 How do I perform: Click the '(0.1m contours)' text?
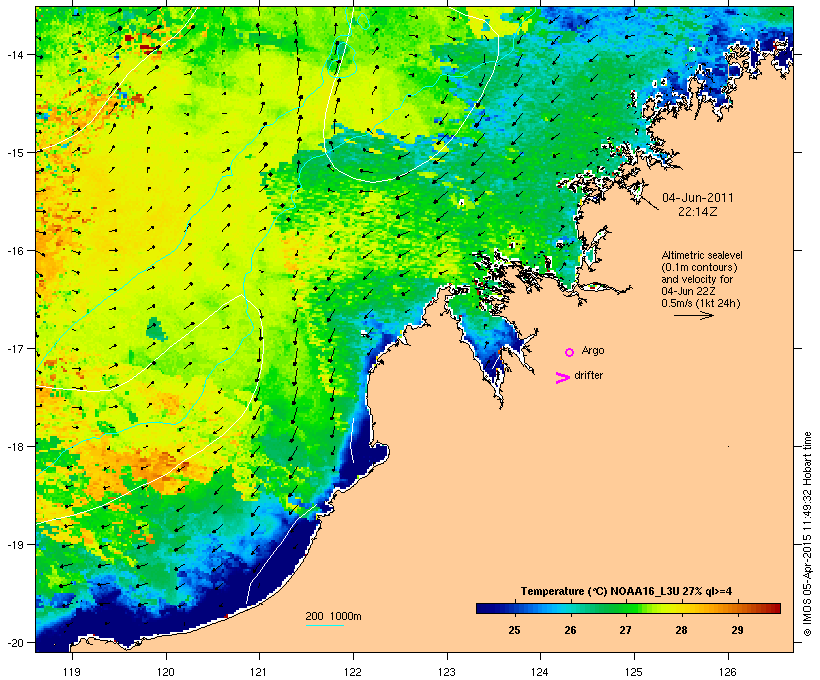[699, 267]
